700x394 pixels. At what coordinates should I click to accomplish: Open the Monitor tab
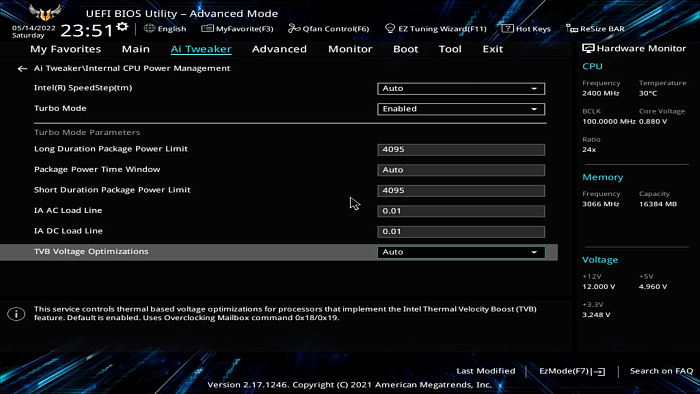coord(350,49)
